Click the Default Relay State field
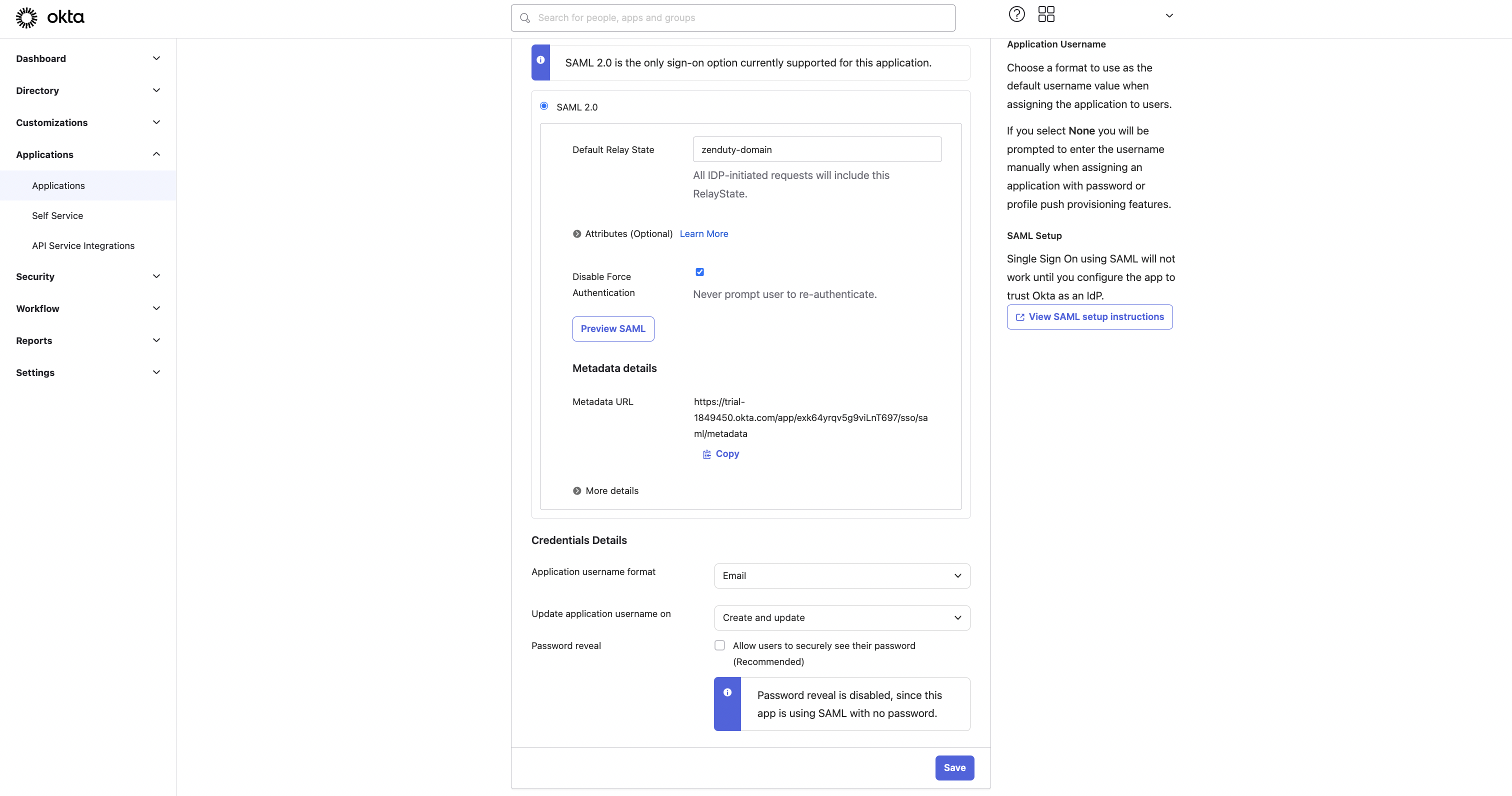The height and width of the screenshot is (796, 1512). 817,149
